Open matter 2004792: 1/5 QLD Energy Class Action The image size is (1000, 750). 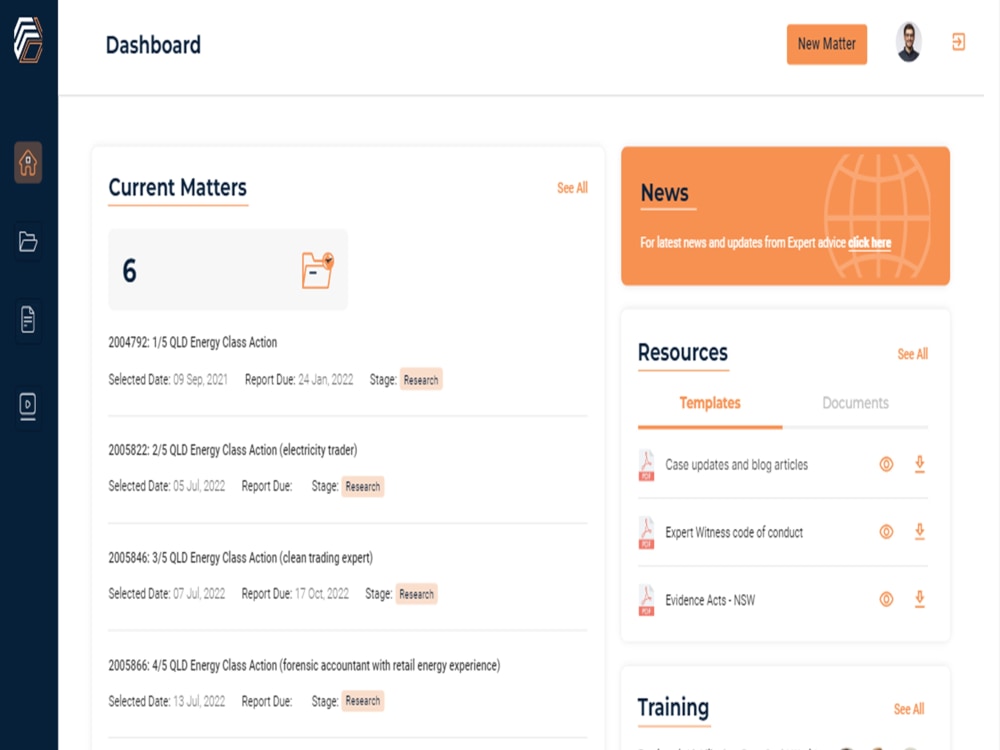[193, 342]
